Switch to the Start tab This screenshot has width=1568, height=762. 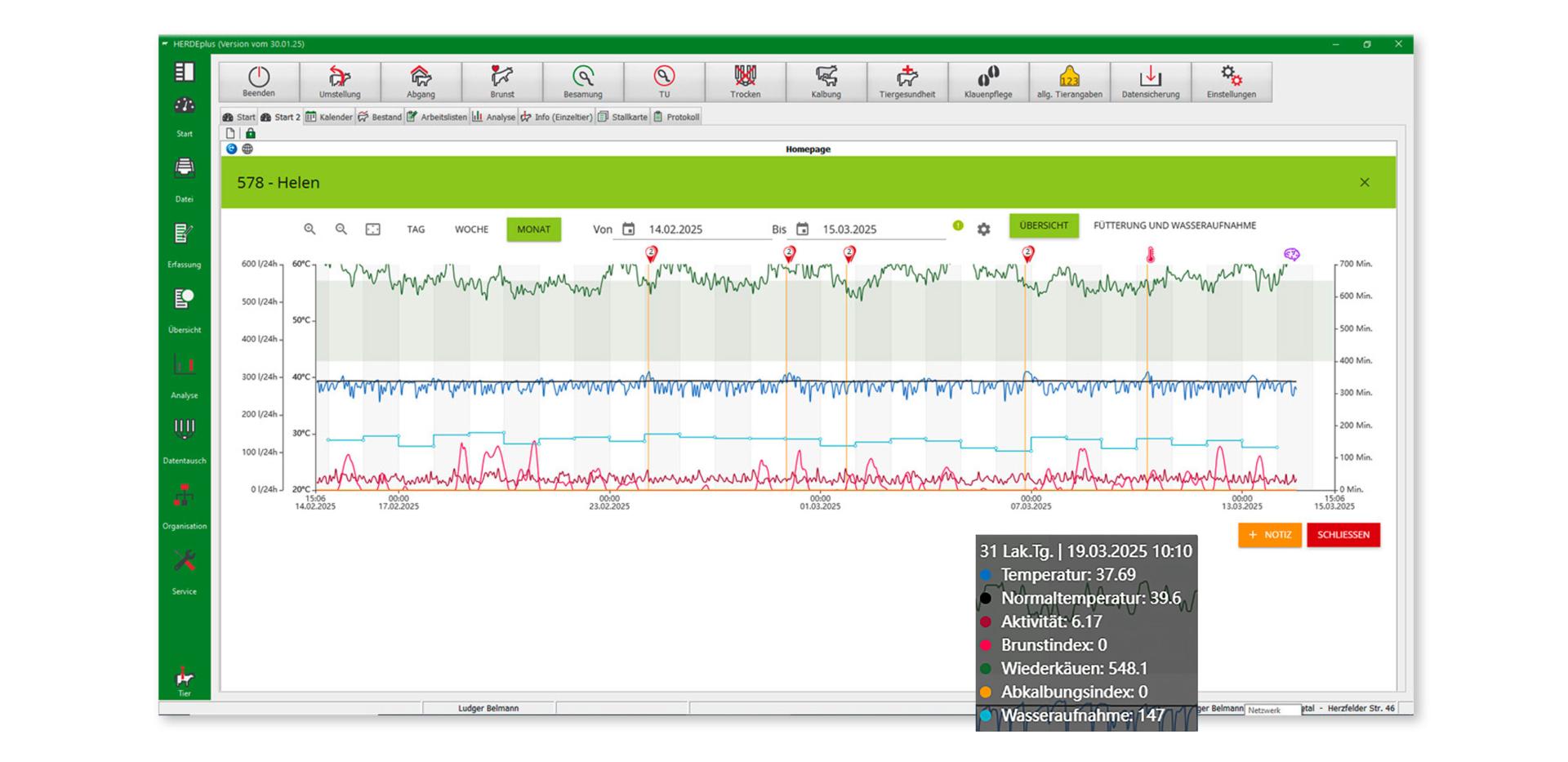238,117
